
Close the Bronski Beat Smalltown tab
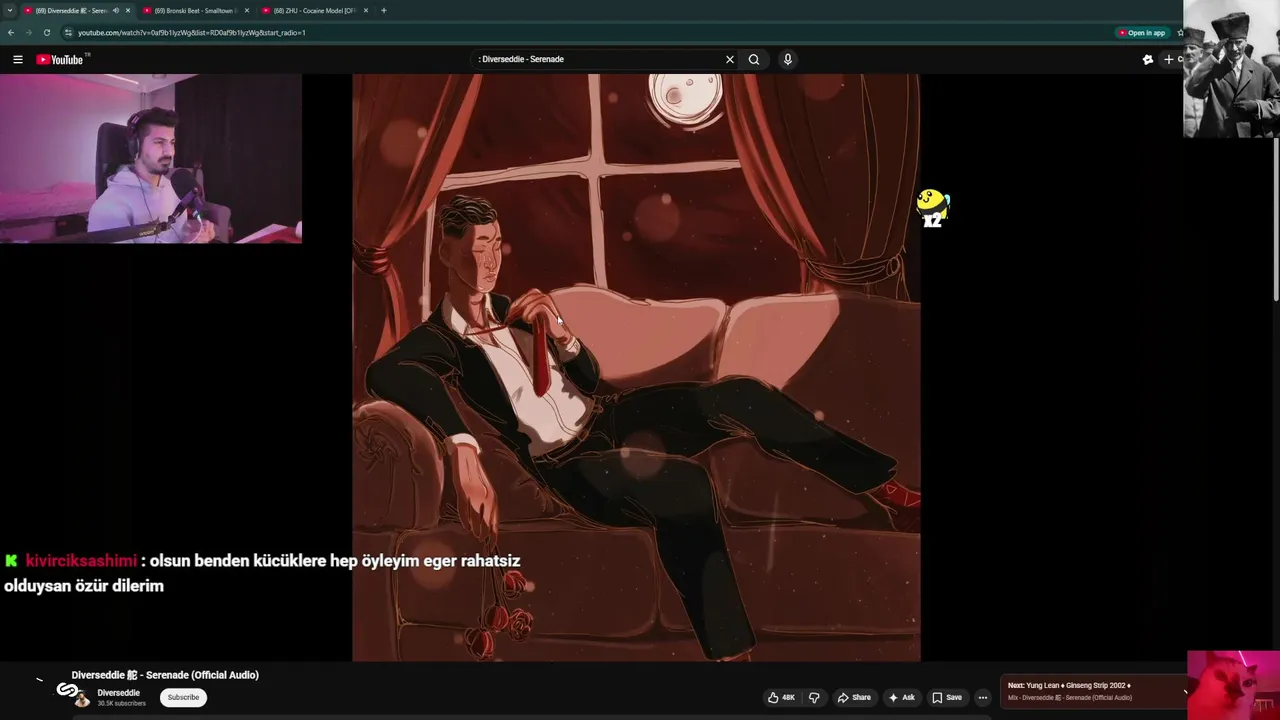[247, 10]
